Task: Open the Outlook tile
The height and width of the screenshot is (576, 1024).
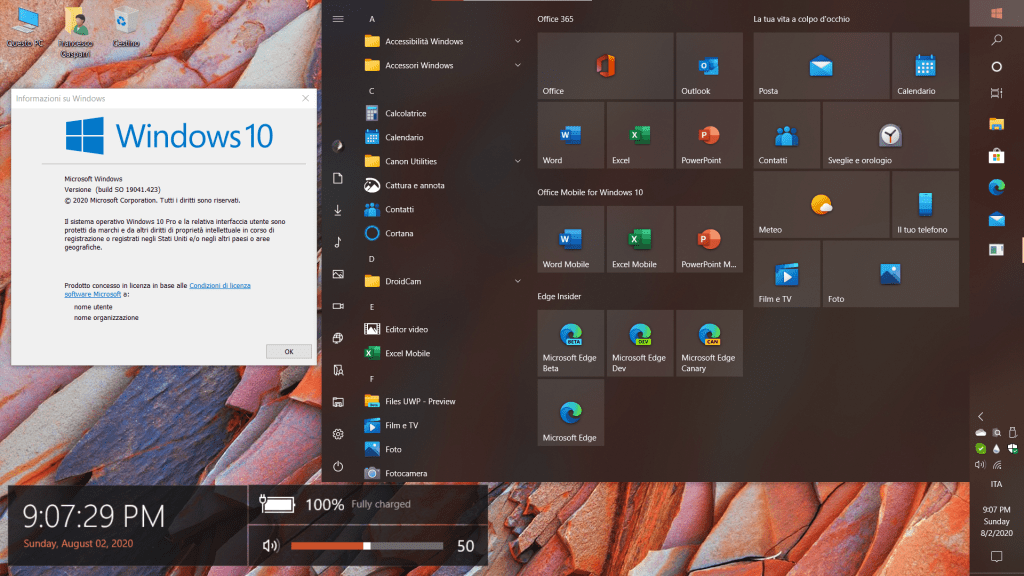Action: [x=709, y=65]
